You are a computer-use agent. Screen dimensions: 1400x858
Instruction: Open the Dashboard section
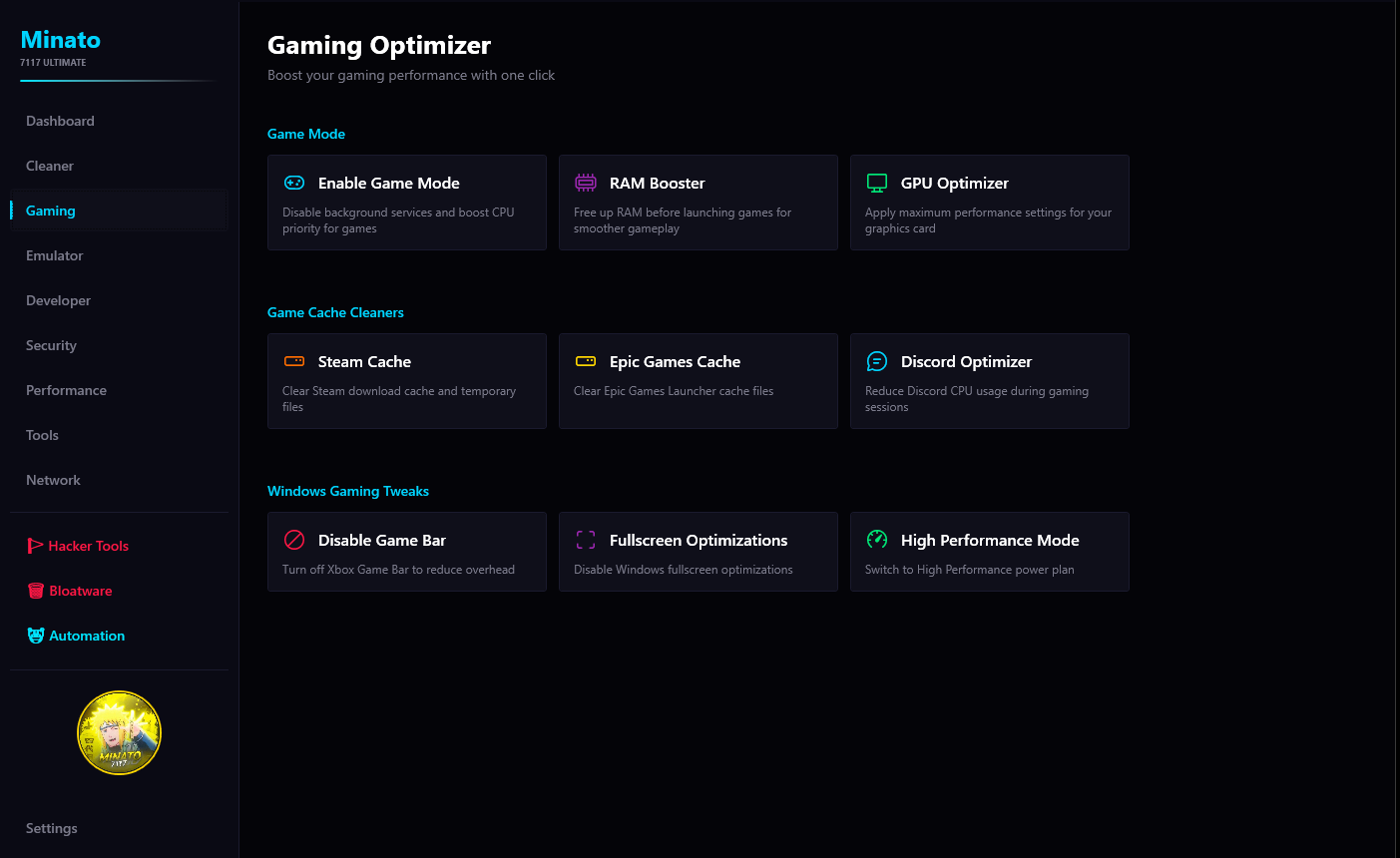point(60,121)
